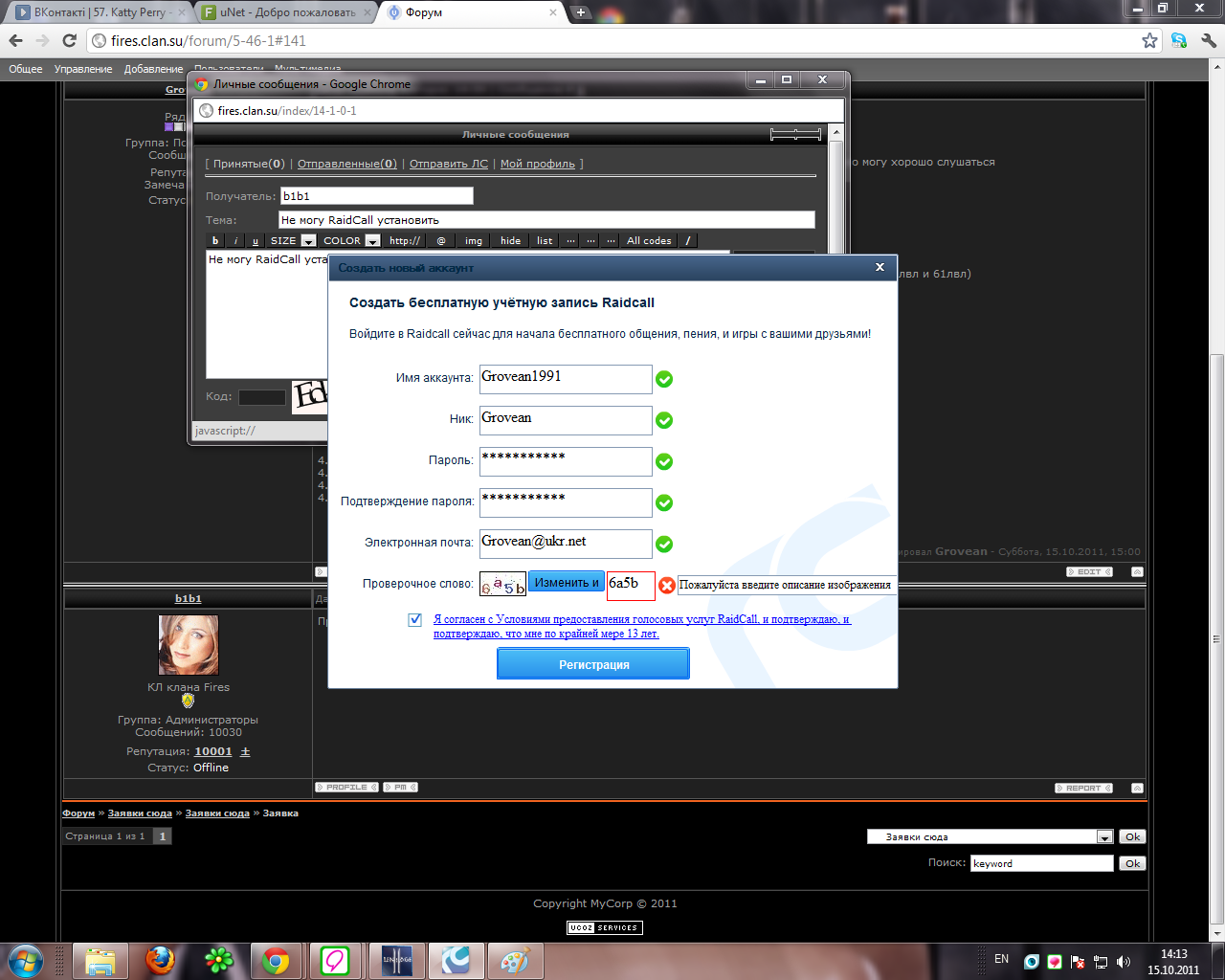The width and height of the screenshot is (1225, 980).
Task: Click the Chrome taskbar icon
Action: 277,960
